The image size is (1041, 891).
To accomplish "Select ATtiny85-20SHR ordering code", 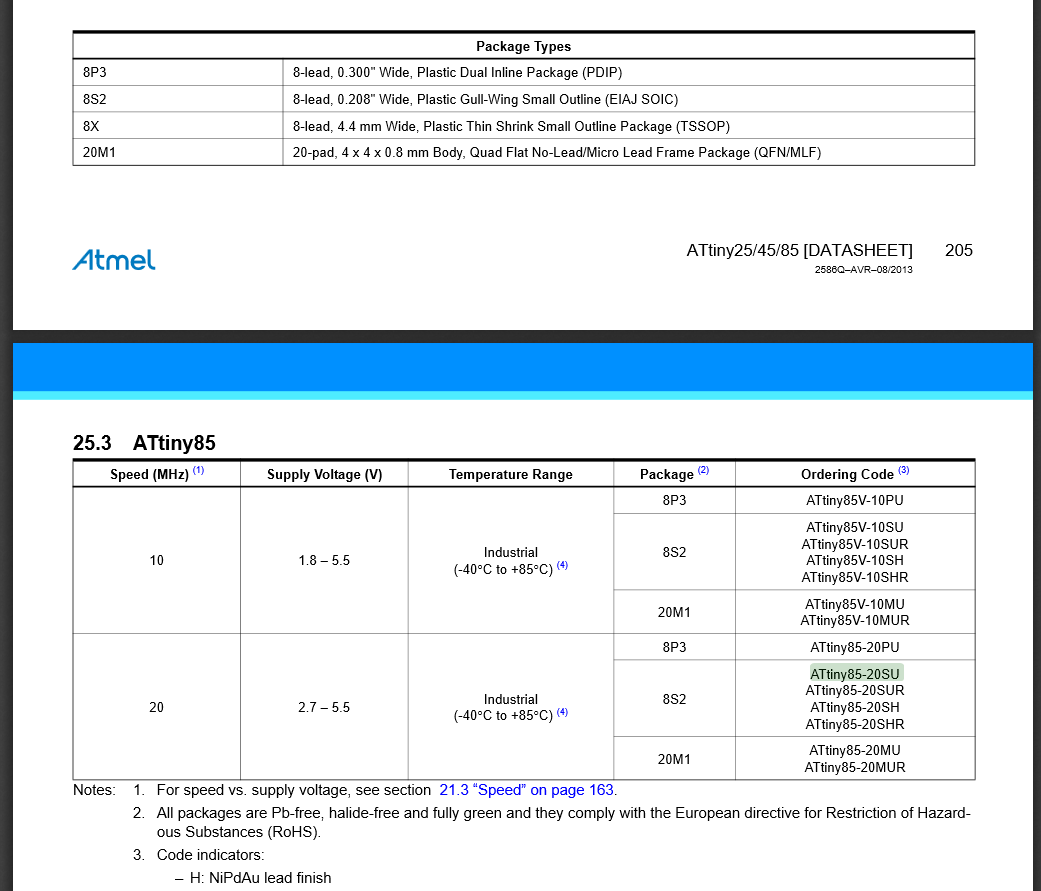I will [x=855, y=724].
